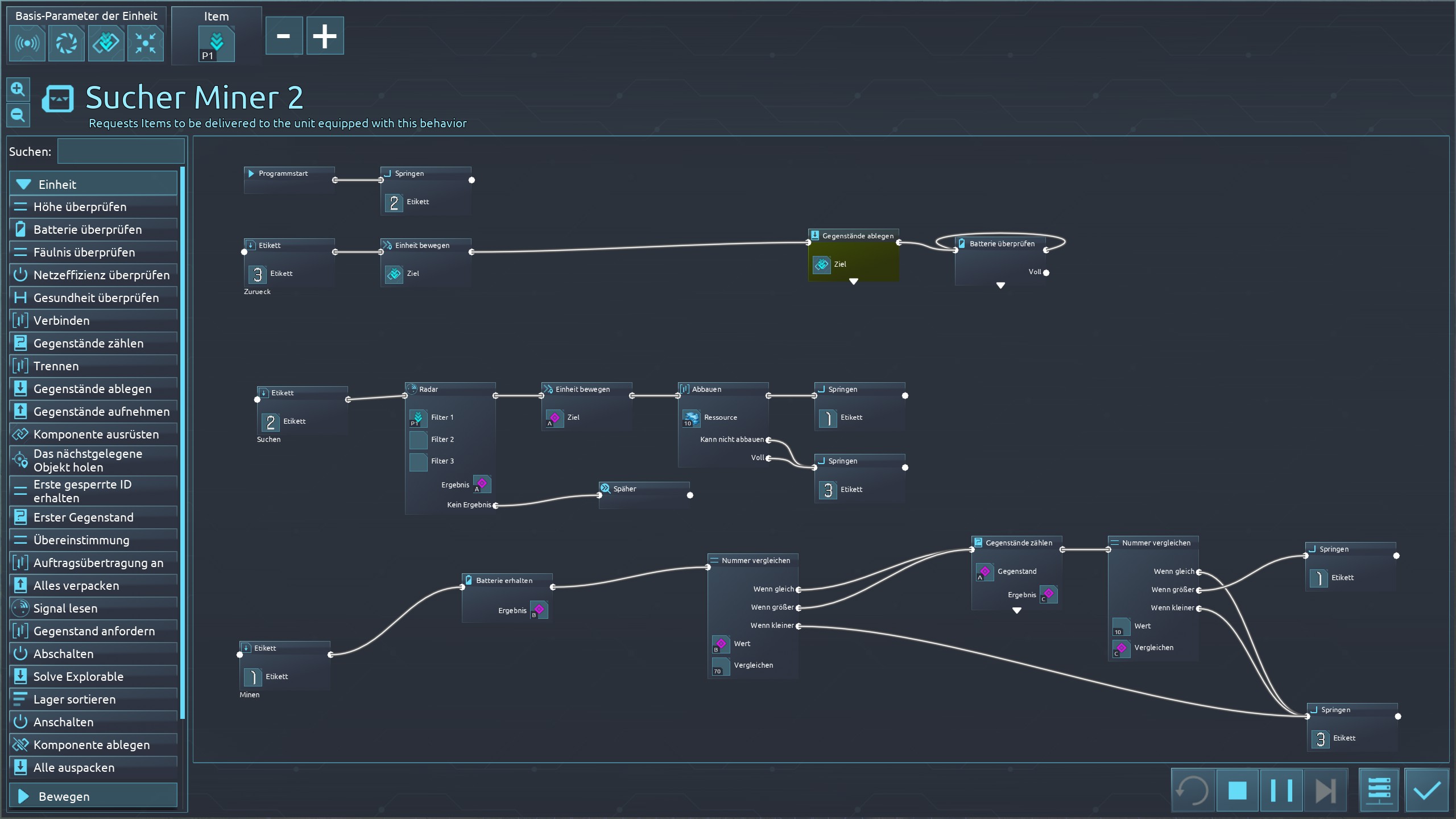This screenshot has width=1456, height=819.
Task: Click the minus parameter button
Action: click(283, 36)
